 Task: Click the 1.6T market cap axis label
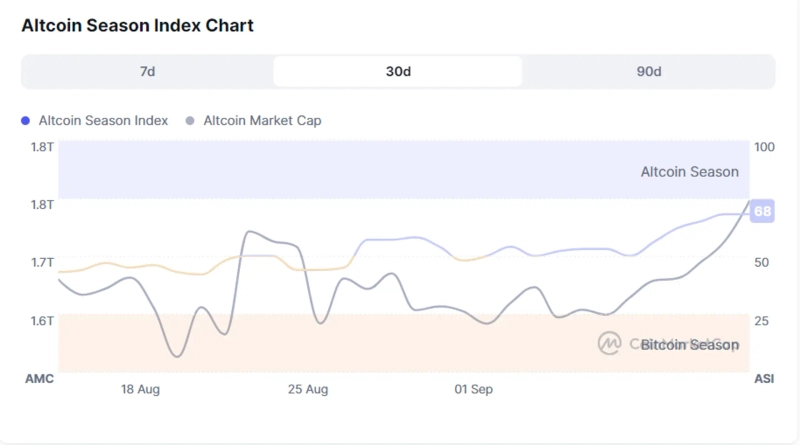point(42,320)
